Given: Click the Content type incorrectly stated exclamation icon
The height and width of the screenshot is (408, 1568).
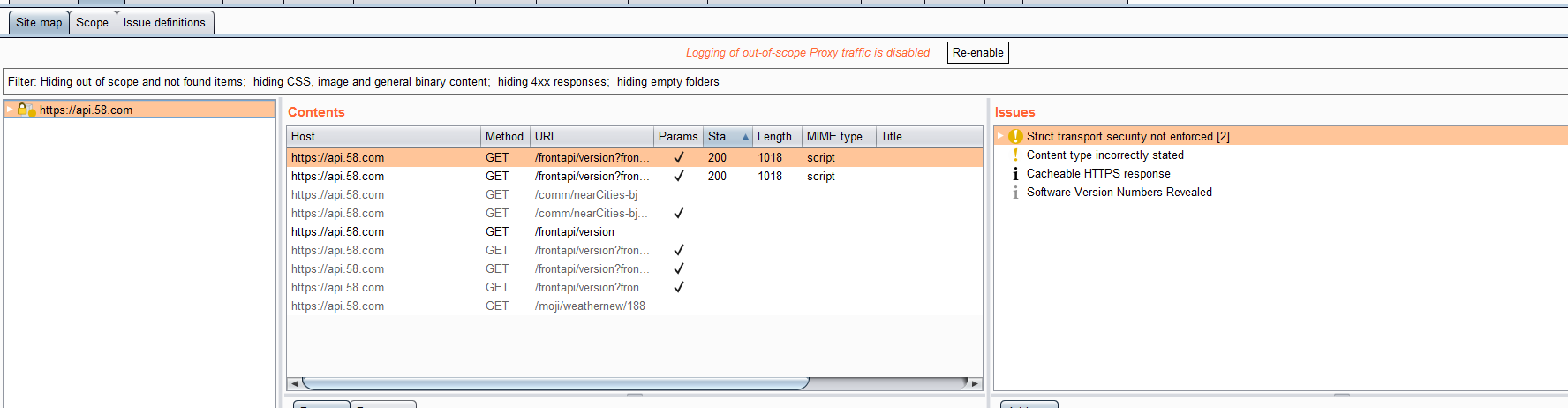Looking at the screenshot, I should [1015, 155].
